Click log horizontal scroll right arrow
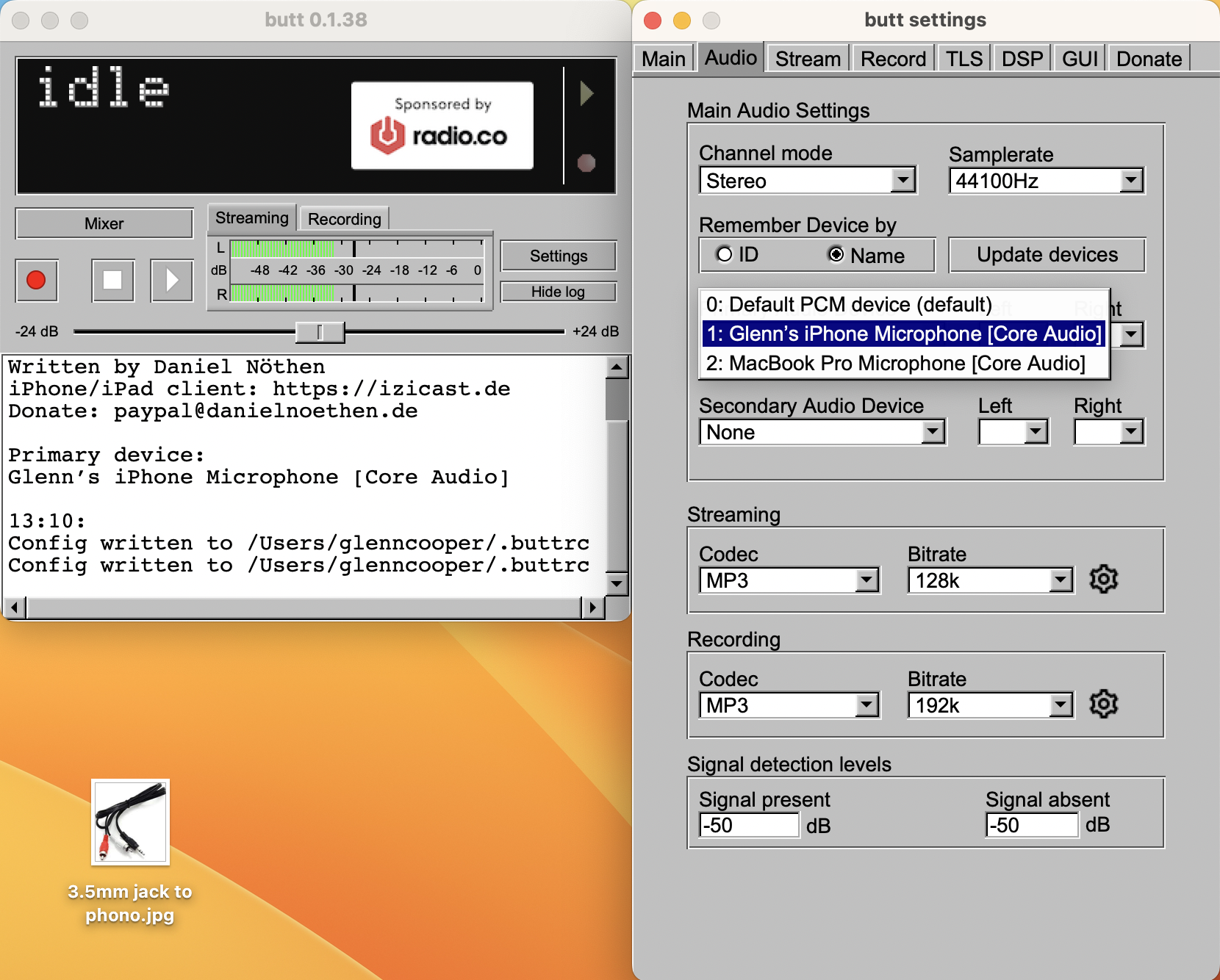 [592, 608]
